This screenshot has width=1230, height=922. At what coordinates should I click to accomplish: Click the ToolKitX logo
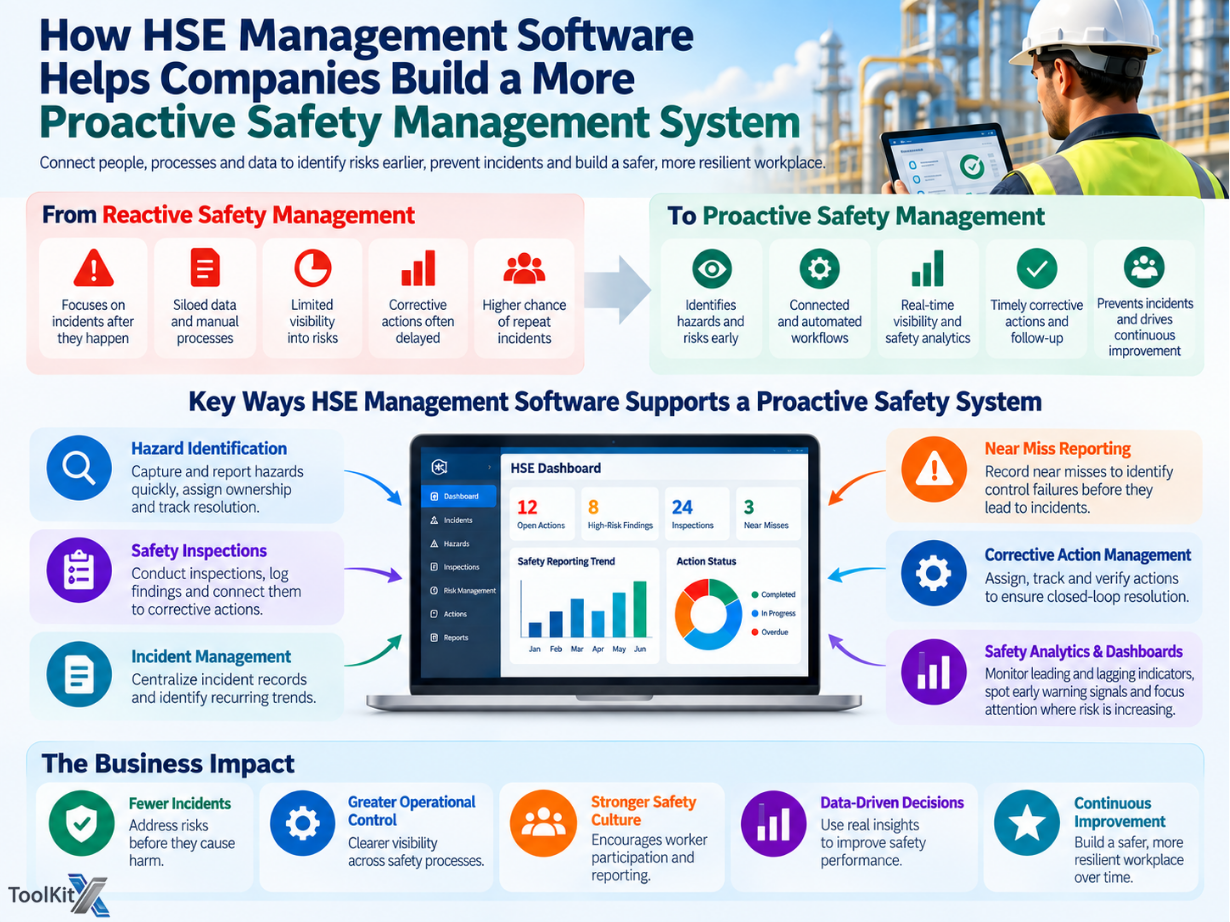(x=57, y=893)
